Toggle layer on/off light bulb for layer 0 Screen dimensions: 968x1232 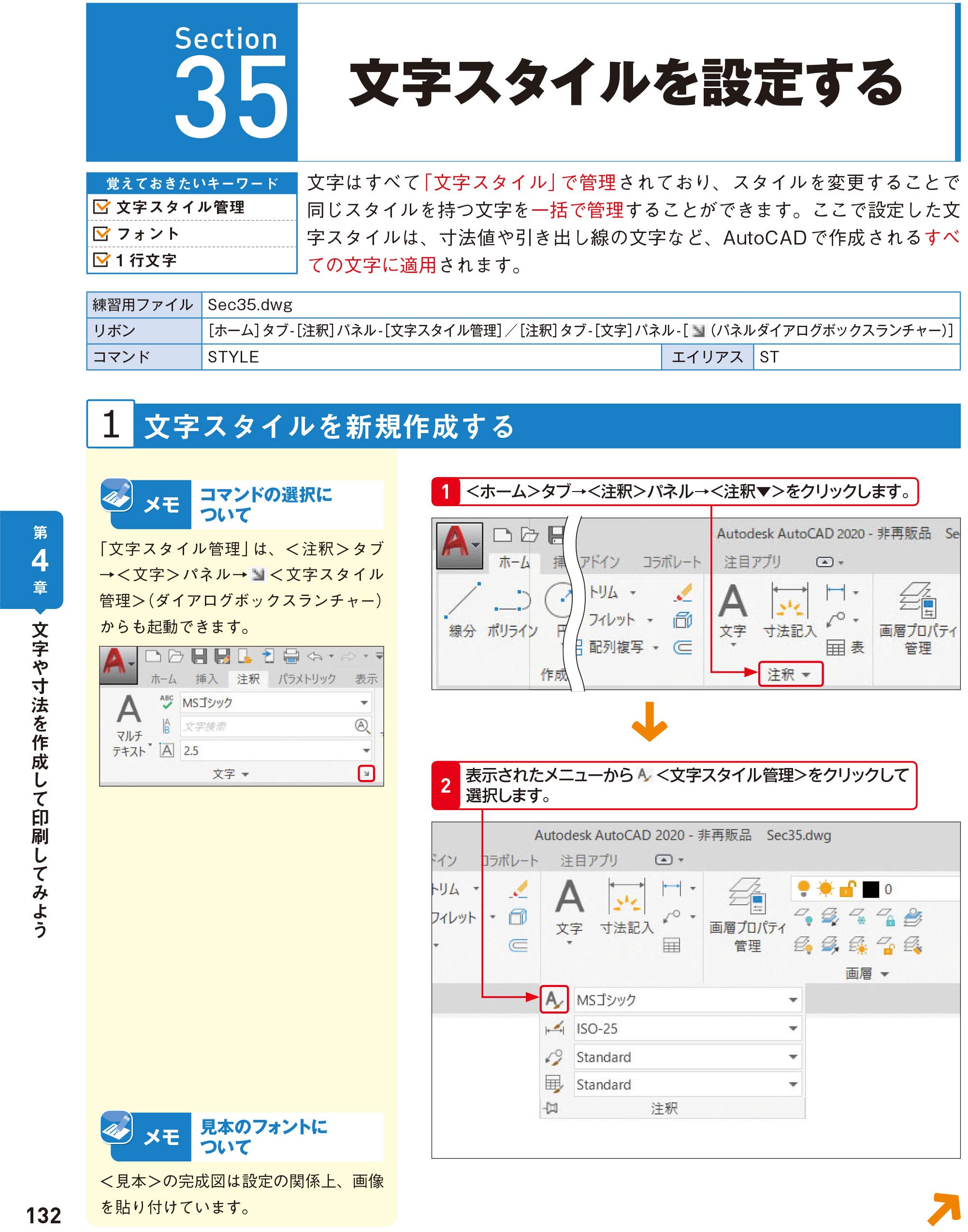click(x=803, y=889)
